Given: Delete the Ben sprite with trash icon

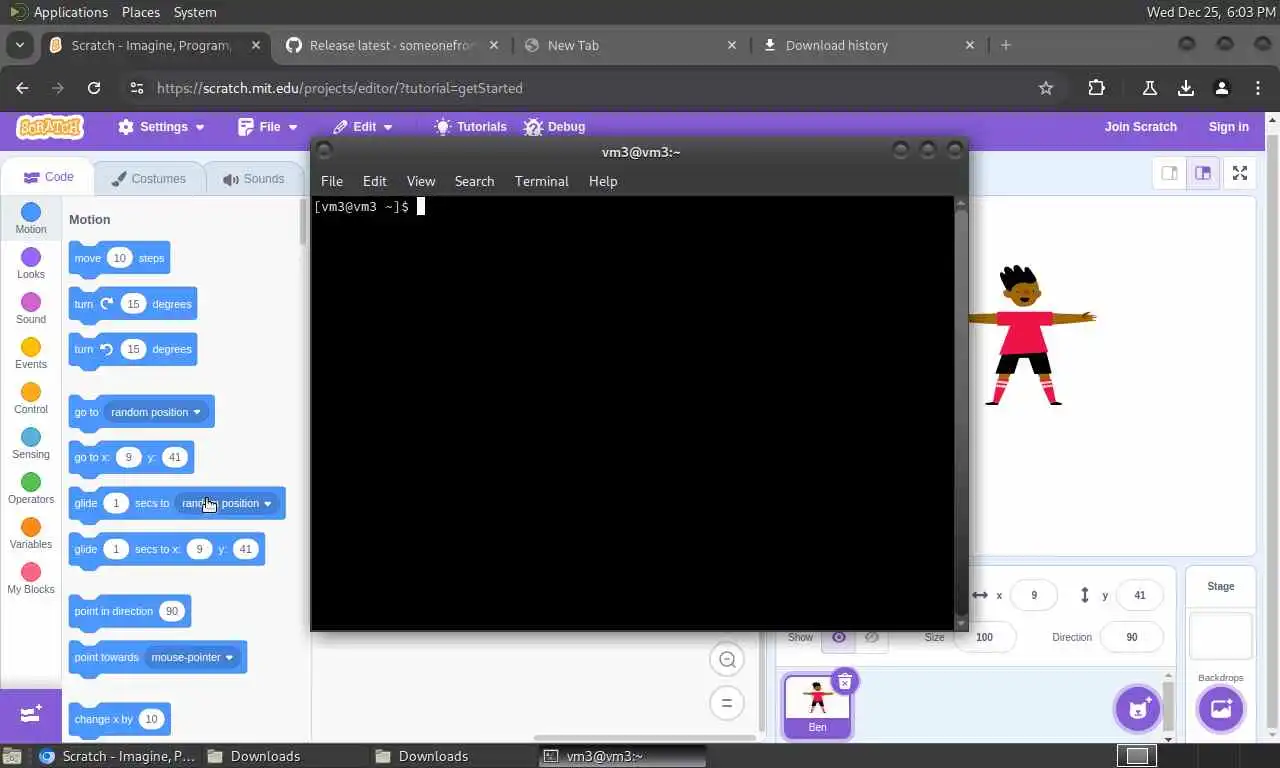Looking at the screenshot, I should 844,682.
